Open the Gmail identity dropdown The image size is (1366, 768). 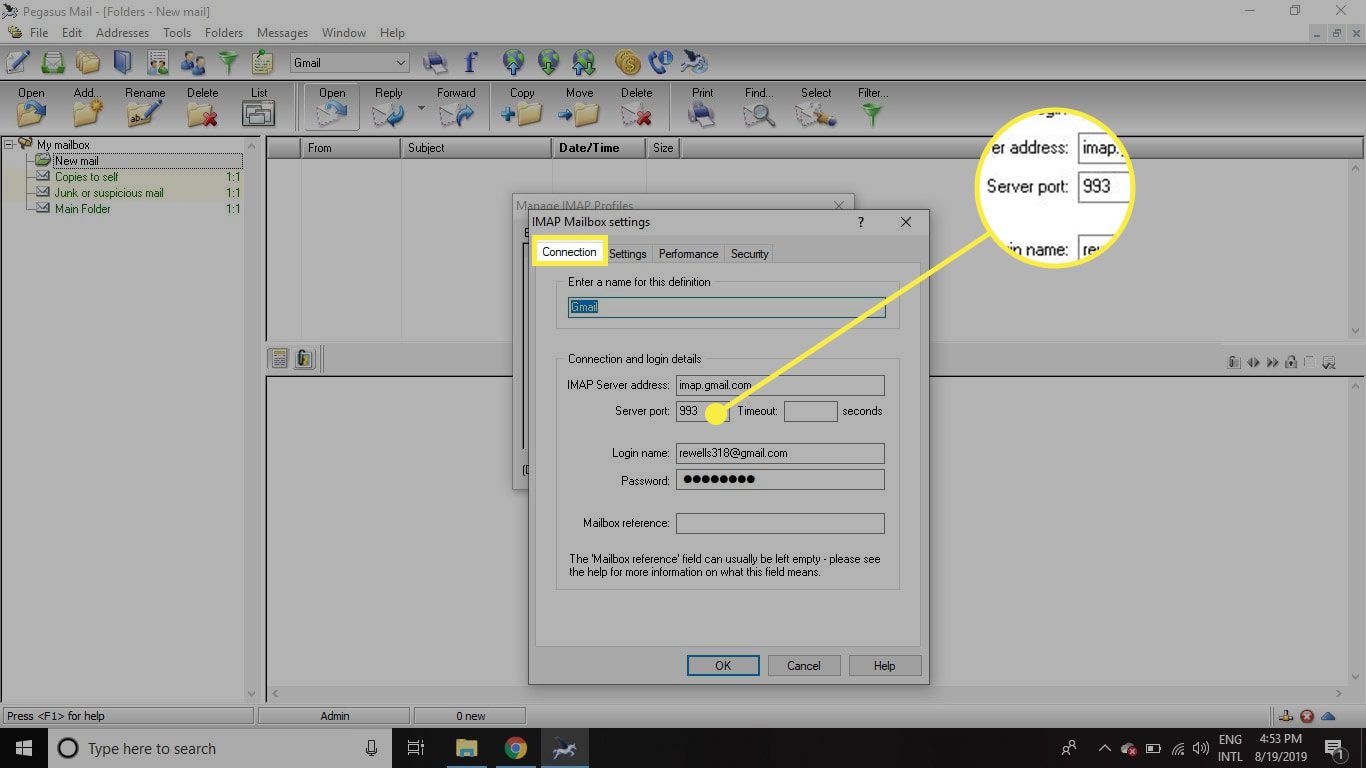point(350,63)
